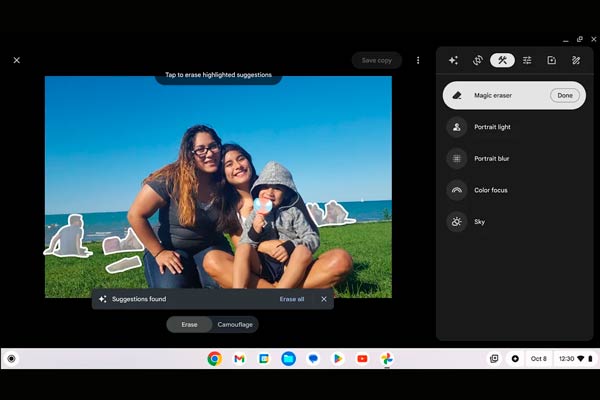600x400 pixels.
Task: Close the photo editor with the X icon
Action: (16, 60)
